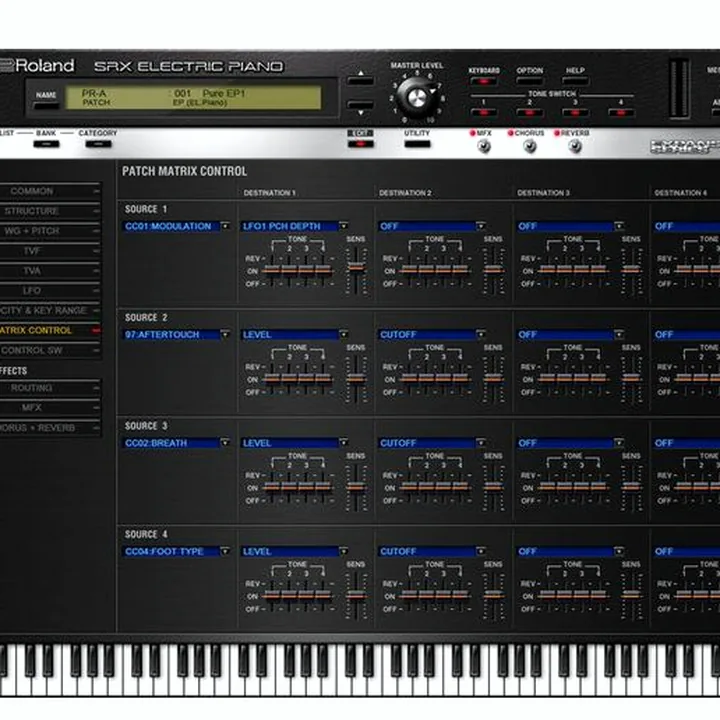
Task: Open the TVA edit page
Action: pos(50,271)
